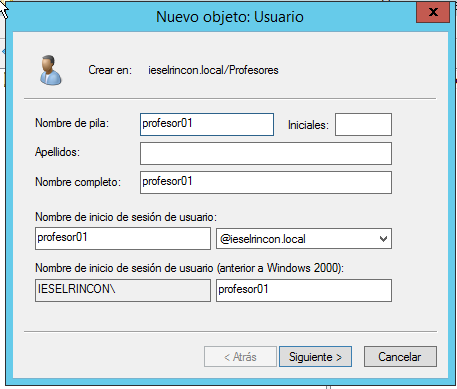The height and width of the screenshot is (389, 457).
Task: Click the 'Iniciales:' label
Action: (x=308, y=125)
